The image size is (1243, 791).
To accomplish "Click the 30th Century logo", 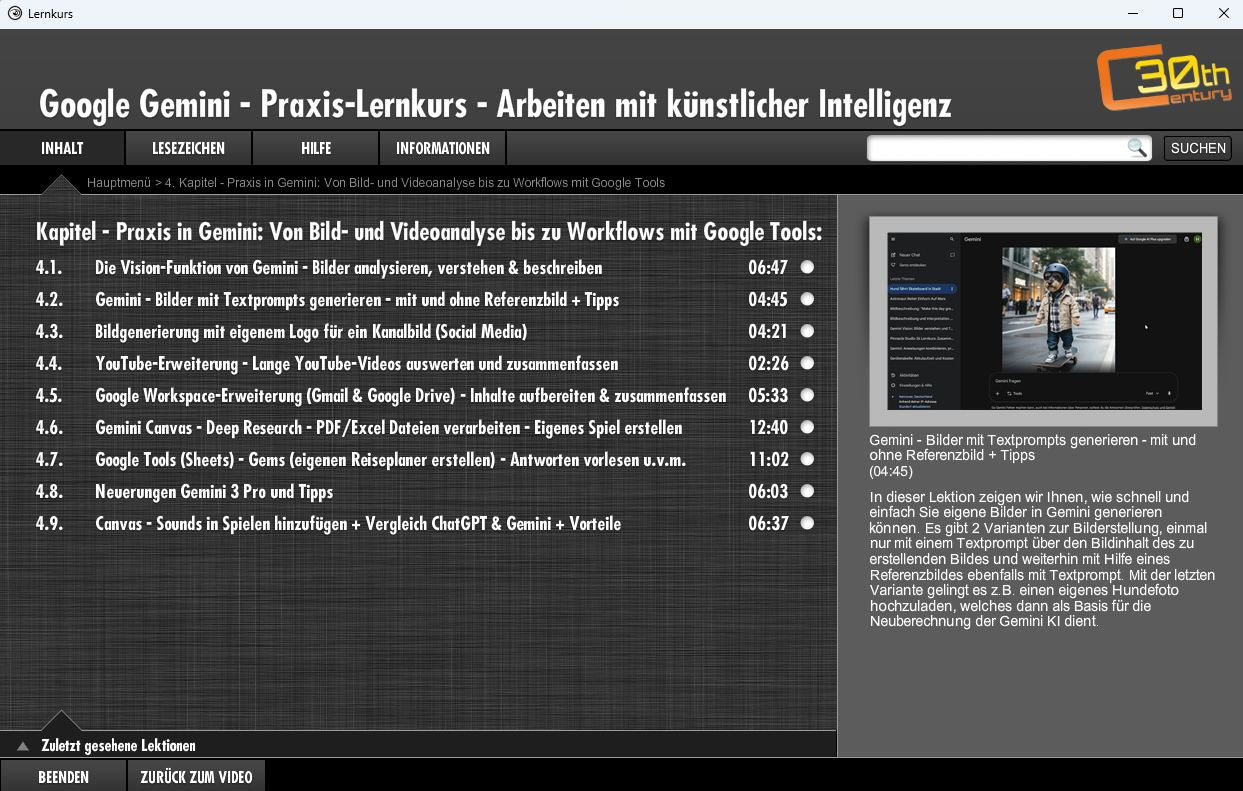I will coord(1164,77).
